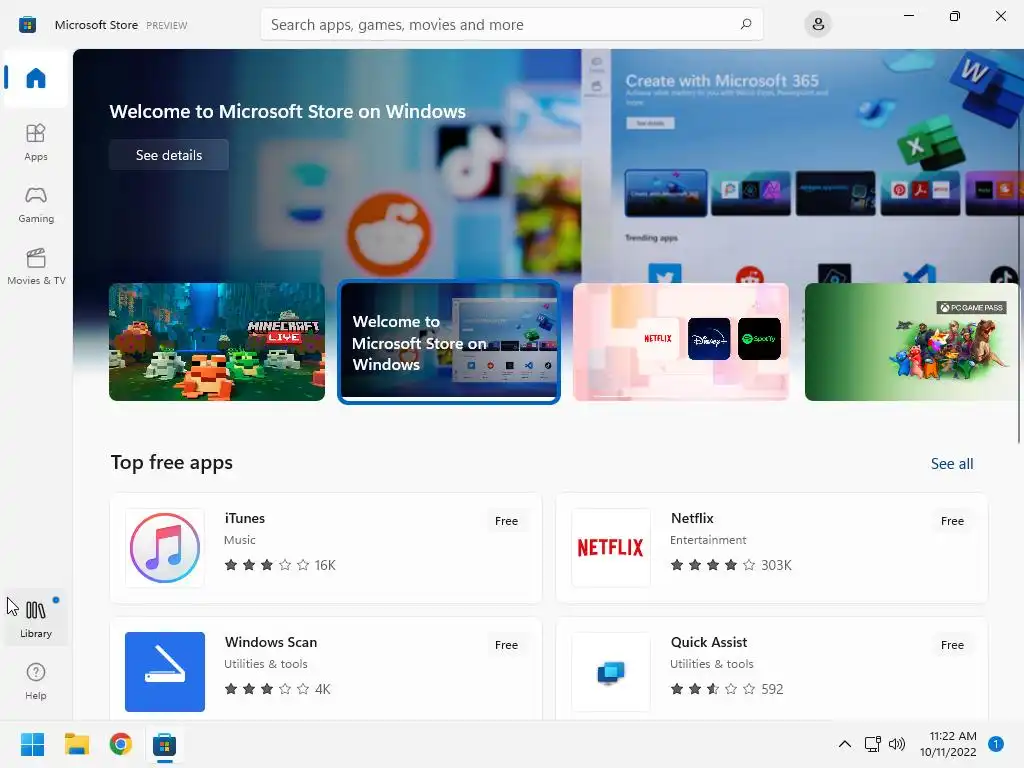Click the Windows Scan title
Image resolution: width=1024 pixels, height=768 pixels.
click(x=271, y=642)
